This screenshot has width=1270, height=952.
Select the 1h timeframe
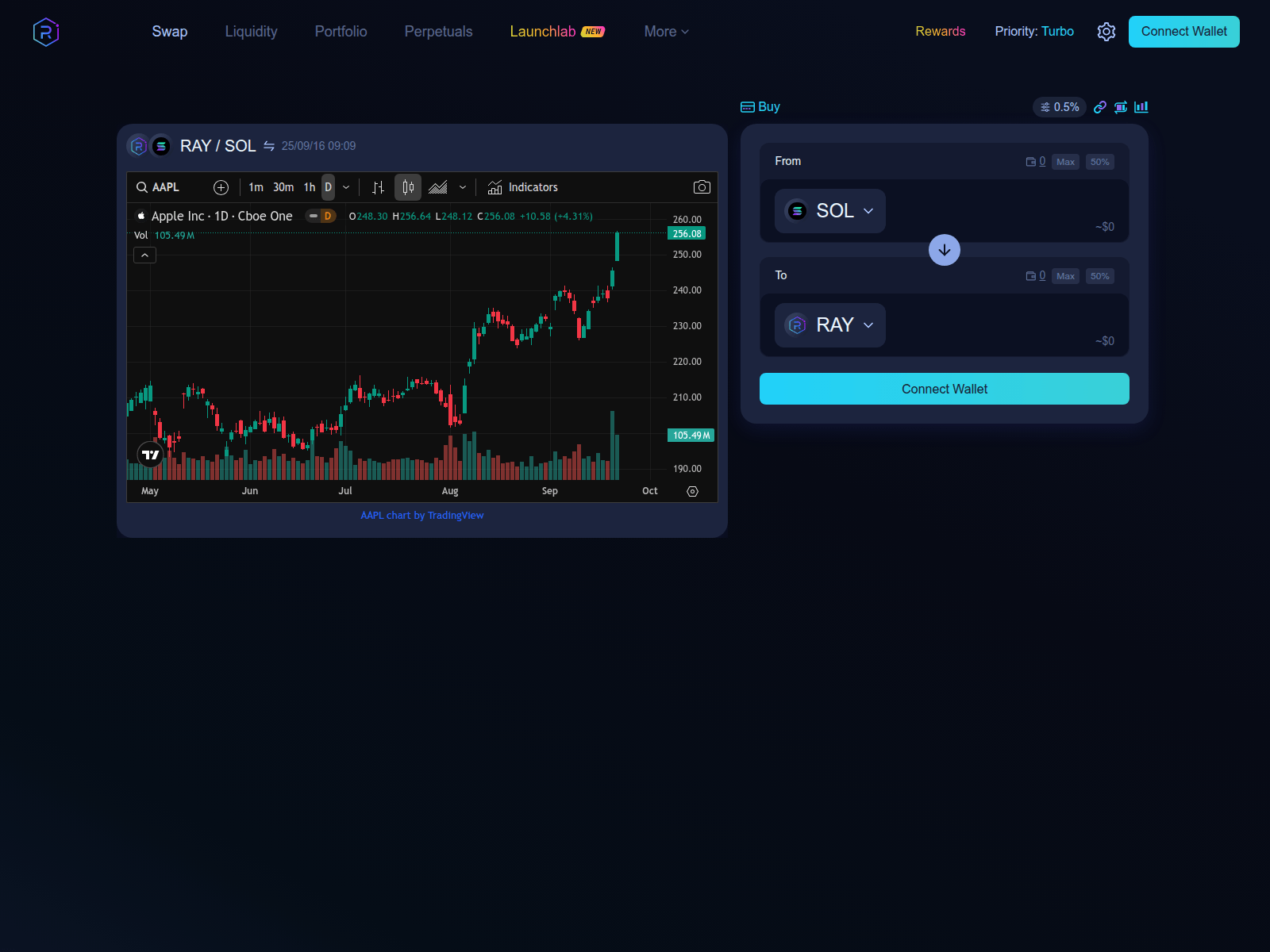(x=310, y=187)
